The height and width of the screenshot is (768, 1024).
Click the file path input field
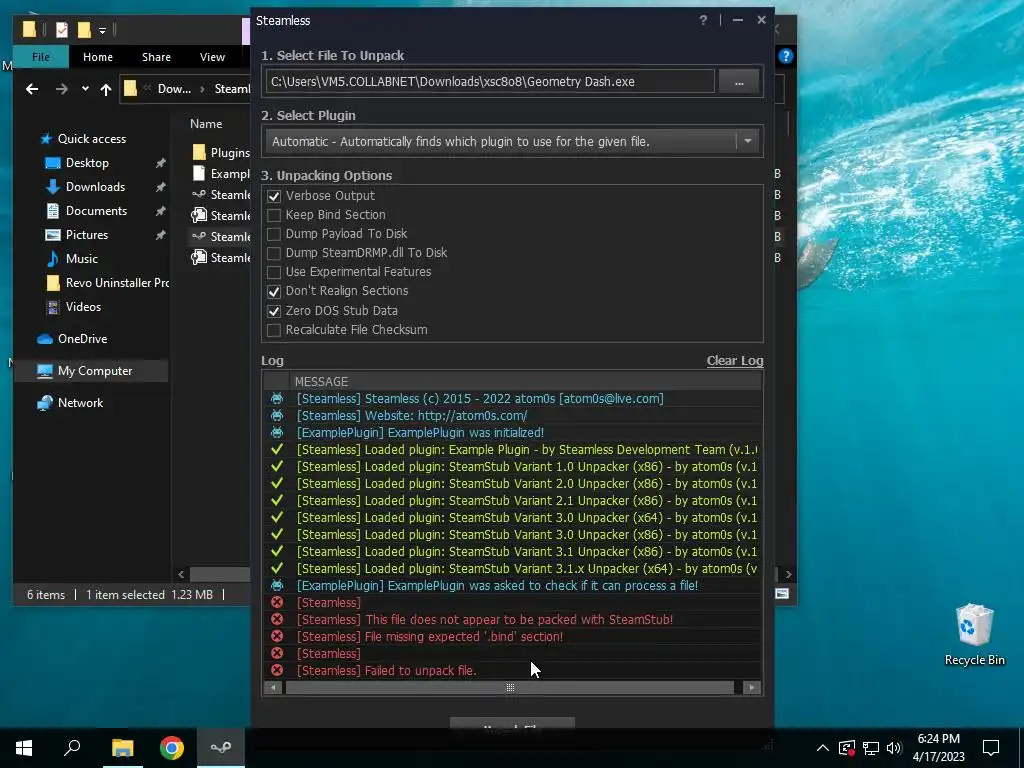tap(490, 82)
